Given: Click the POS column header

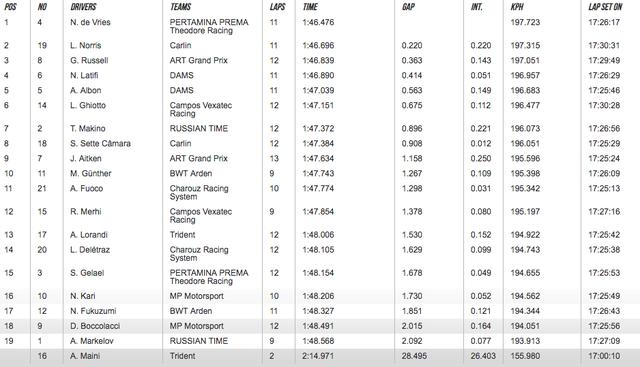Looking at the screenshot, I should [10, 7].
